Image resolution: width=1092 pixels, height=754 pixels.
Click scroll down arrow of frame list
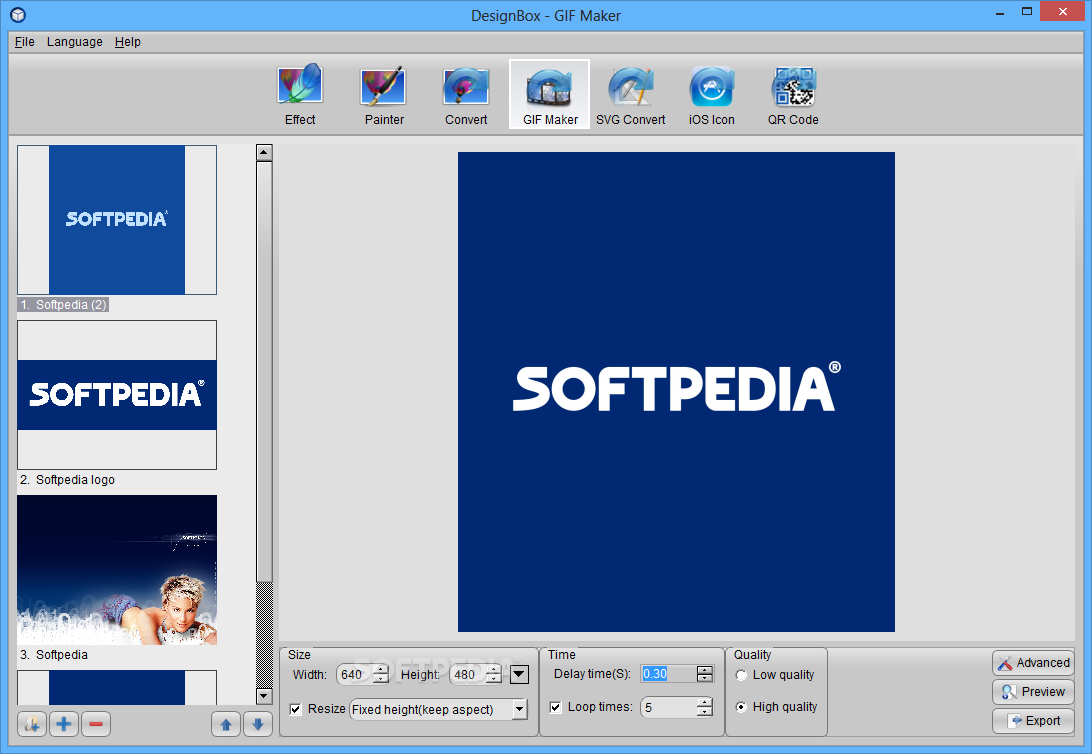pos(264,696)
